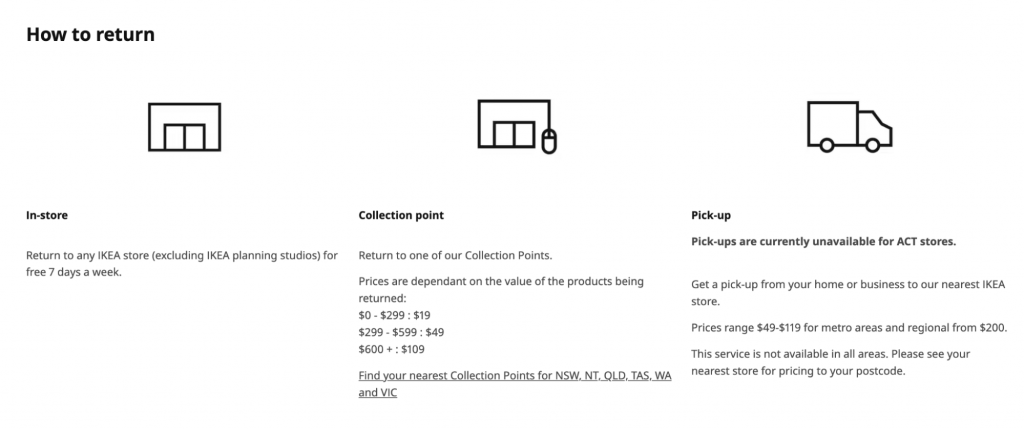Select the "In-store" heading
1024x429 pixels.
[47, 215]
